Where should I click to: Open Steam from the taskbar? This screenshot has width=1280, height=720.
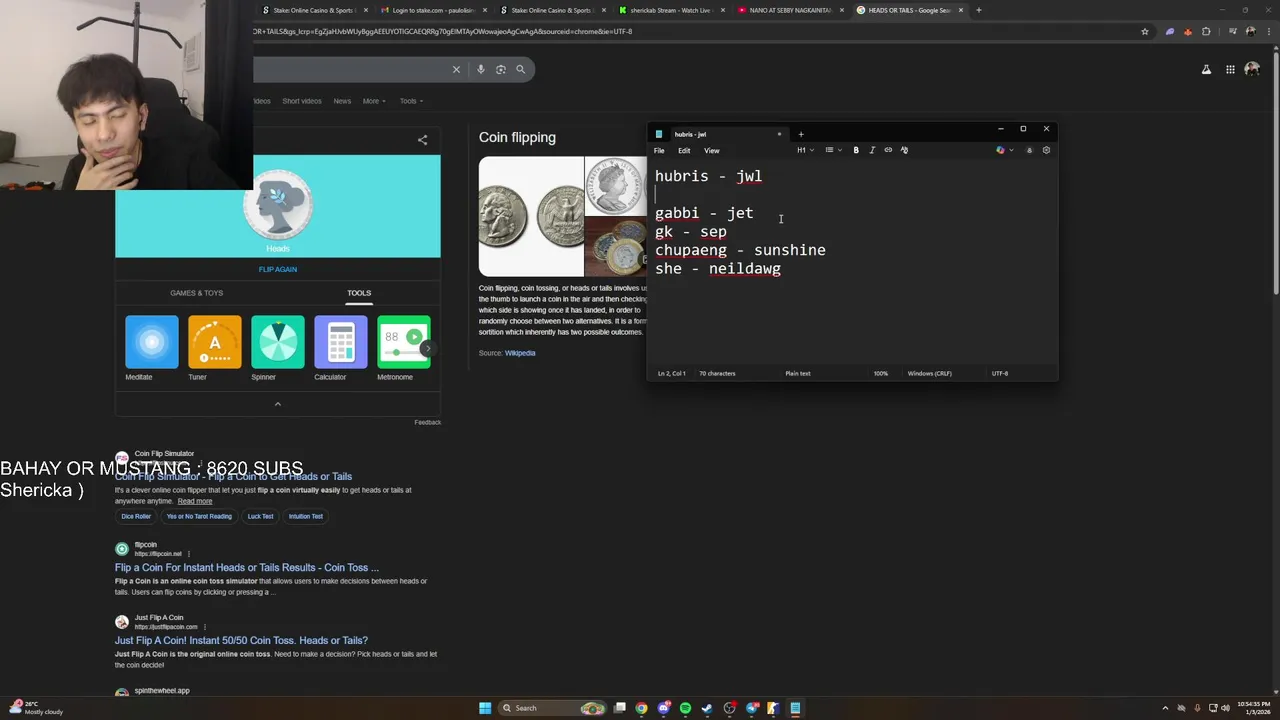[x=707, y=708]
